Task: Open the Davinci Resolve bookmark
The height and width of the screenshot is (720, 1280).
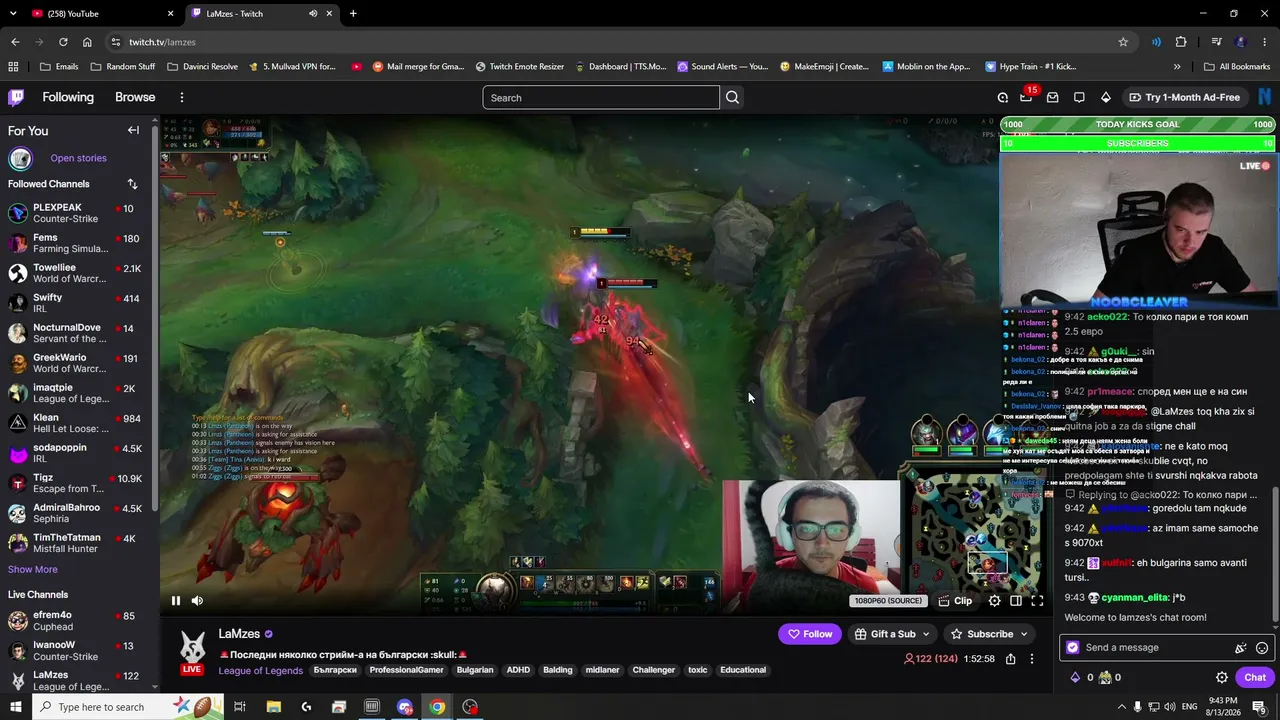Action: [202, 67]
